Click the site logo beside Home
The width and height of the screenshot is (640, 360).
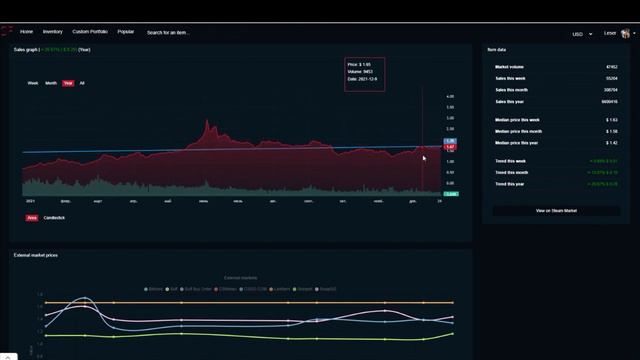coord(6,31)
